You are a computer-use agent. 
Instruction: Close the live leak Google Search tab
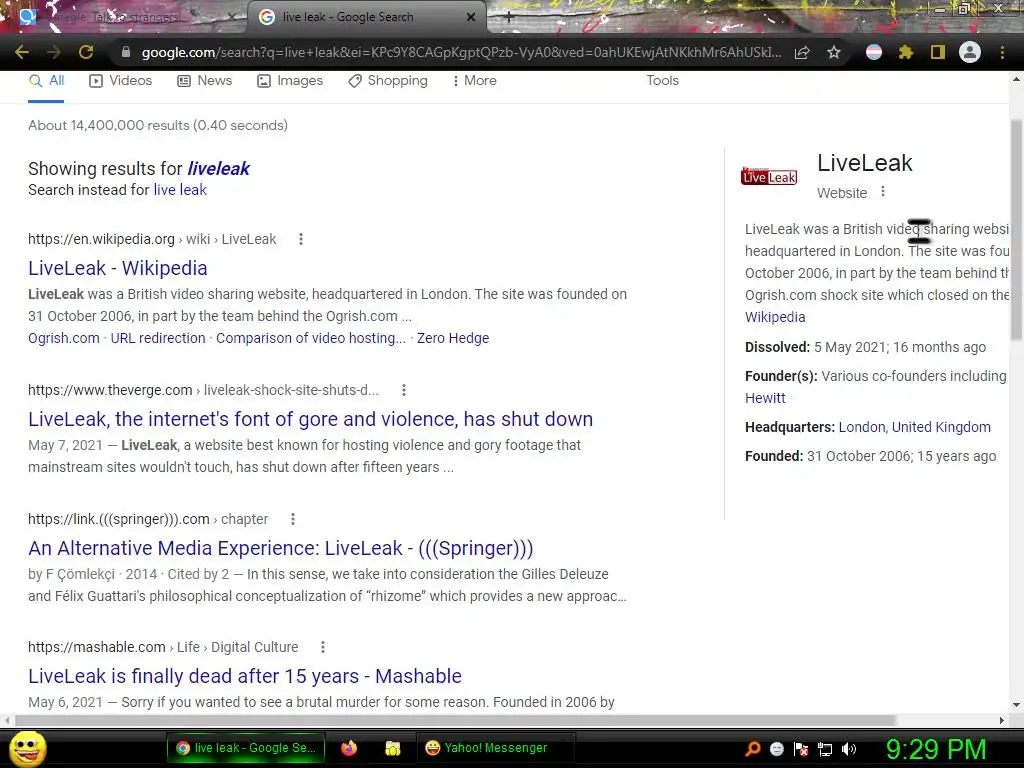pyautogui.click(x=471, y=17)
